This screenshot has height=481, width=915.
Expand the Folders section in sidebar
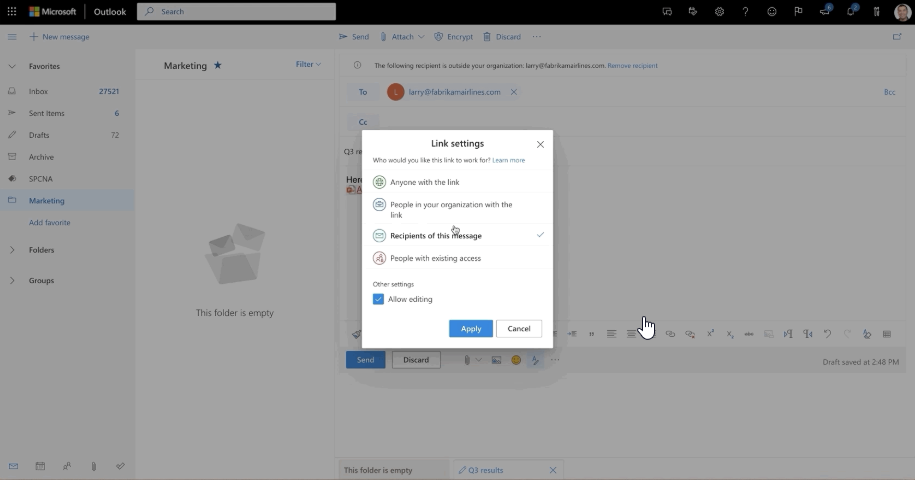tap(41, 250)
